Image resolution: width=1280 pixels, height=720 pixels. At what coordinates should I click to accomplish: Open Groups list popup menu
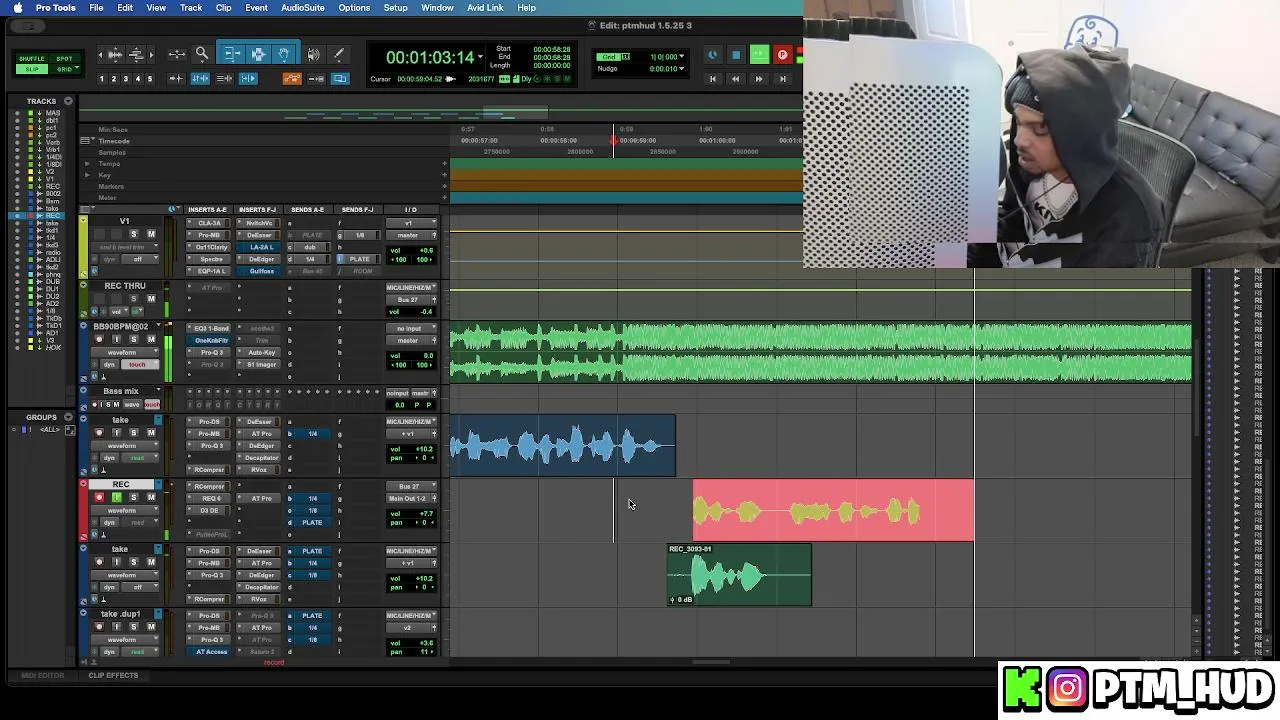point(68,417)
